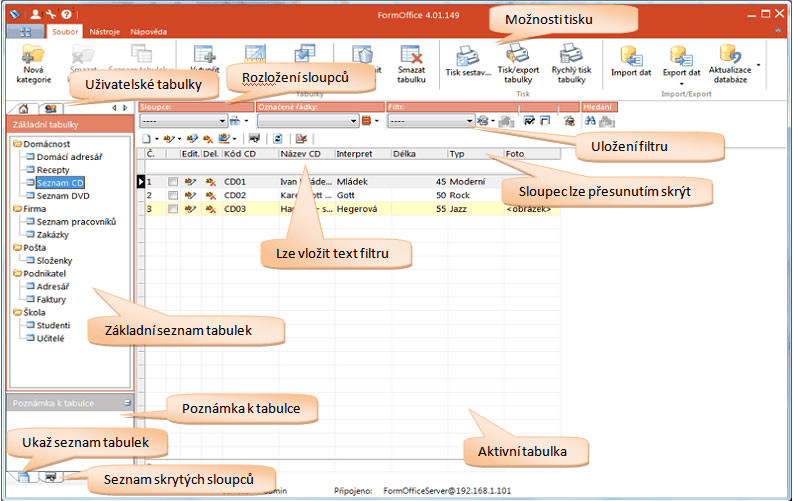Click the column layout icon beside Sloupce combo

click(x=235, y=121)
